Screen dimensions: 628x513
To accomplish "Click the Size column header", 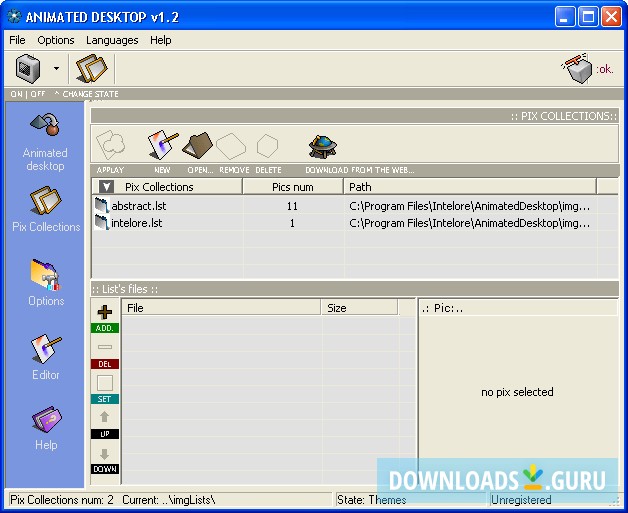I will click(360, 308).
